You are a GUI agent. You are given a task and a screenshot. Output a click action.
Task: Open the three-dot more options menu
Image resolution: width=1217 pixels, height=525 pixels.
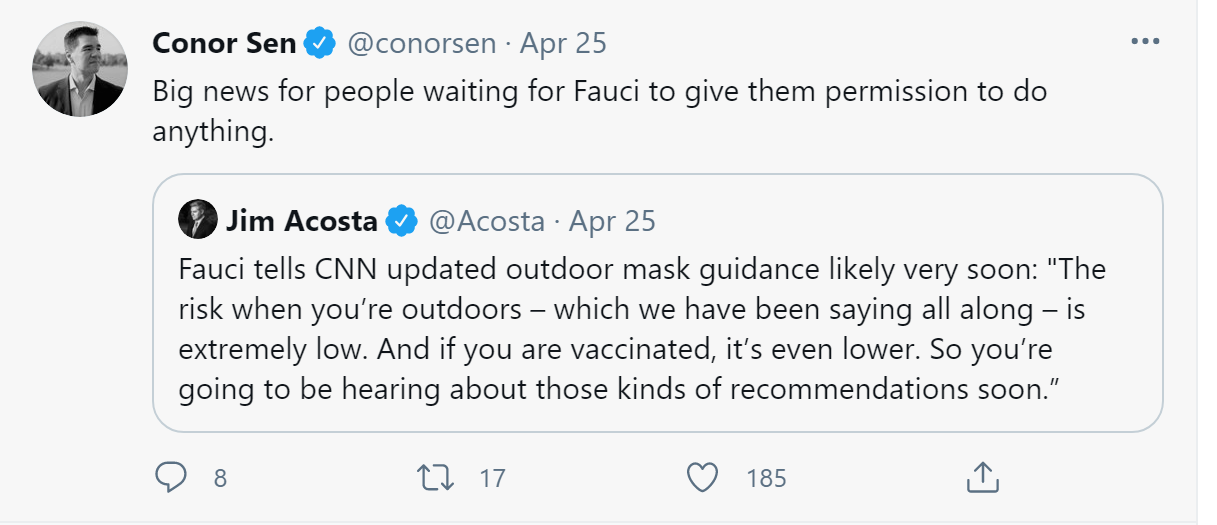[1144, 42]
